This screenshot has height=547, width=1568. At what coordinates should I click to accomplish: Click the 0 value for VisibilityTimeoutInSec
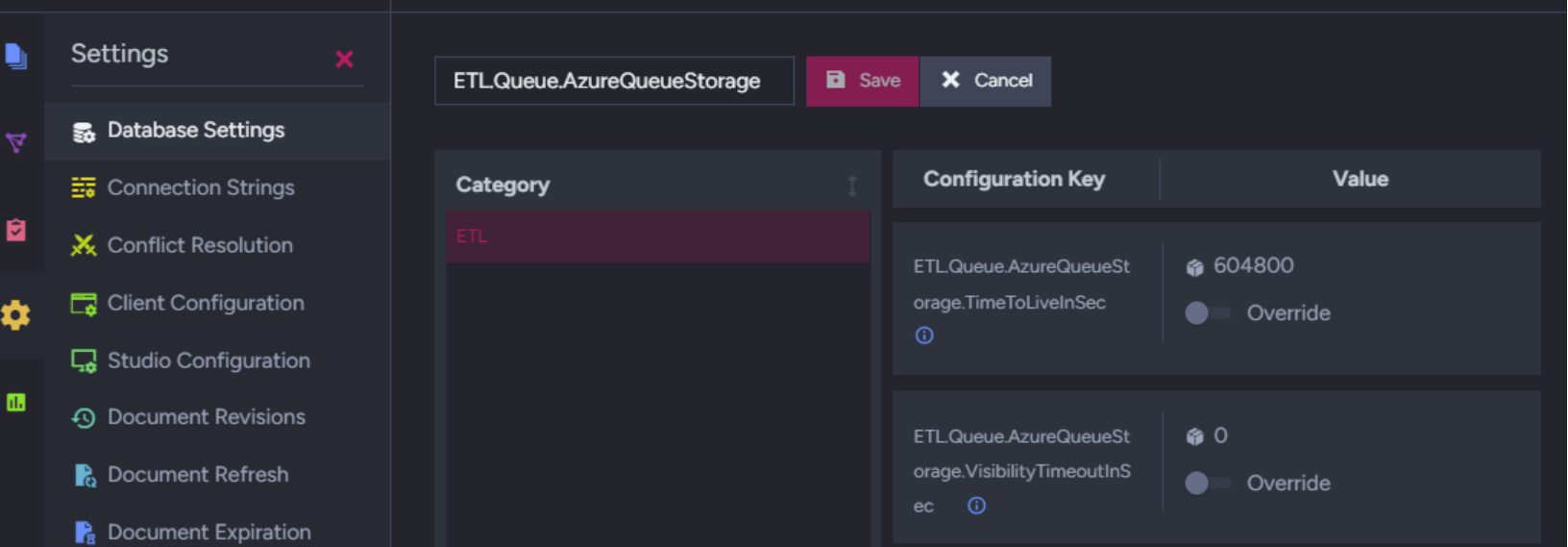tap(1220, 435)
